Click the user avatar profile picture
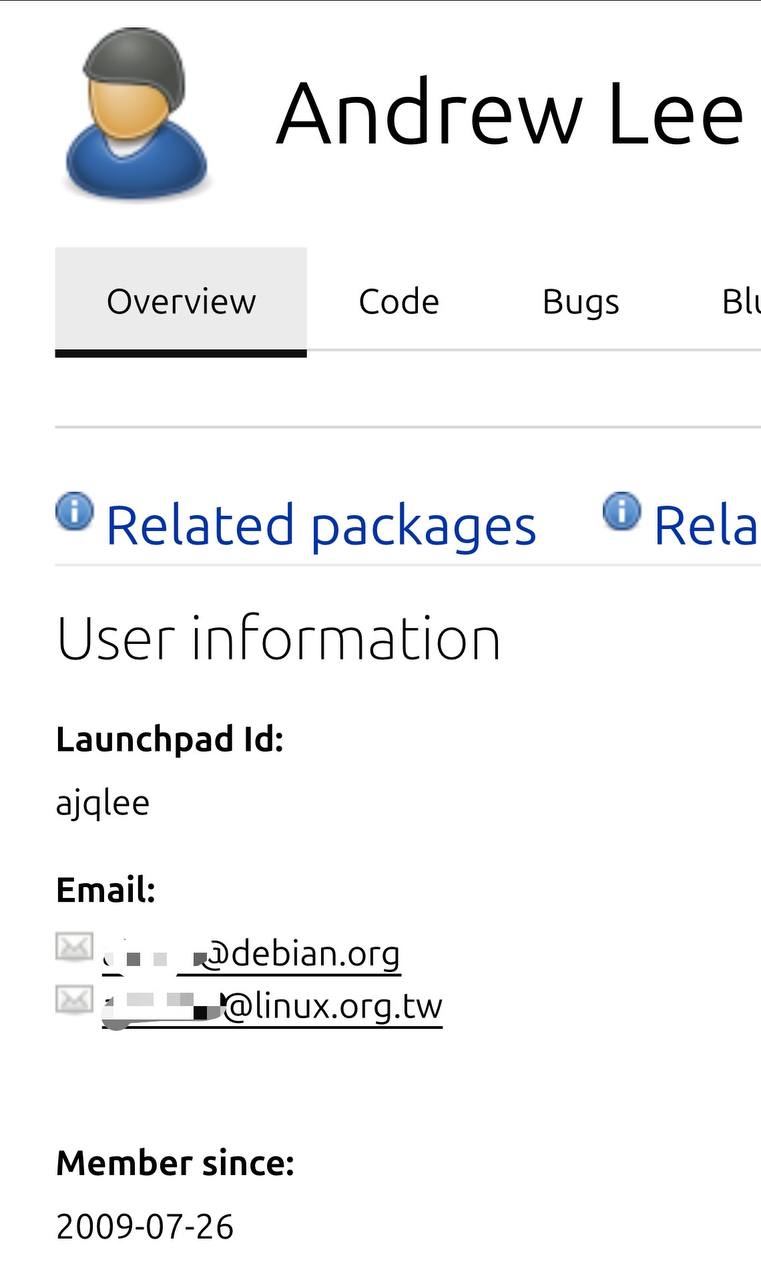 (x=136, y=111)
